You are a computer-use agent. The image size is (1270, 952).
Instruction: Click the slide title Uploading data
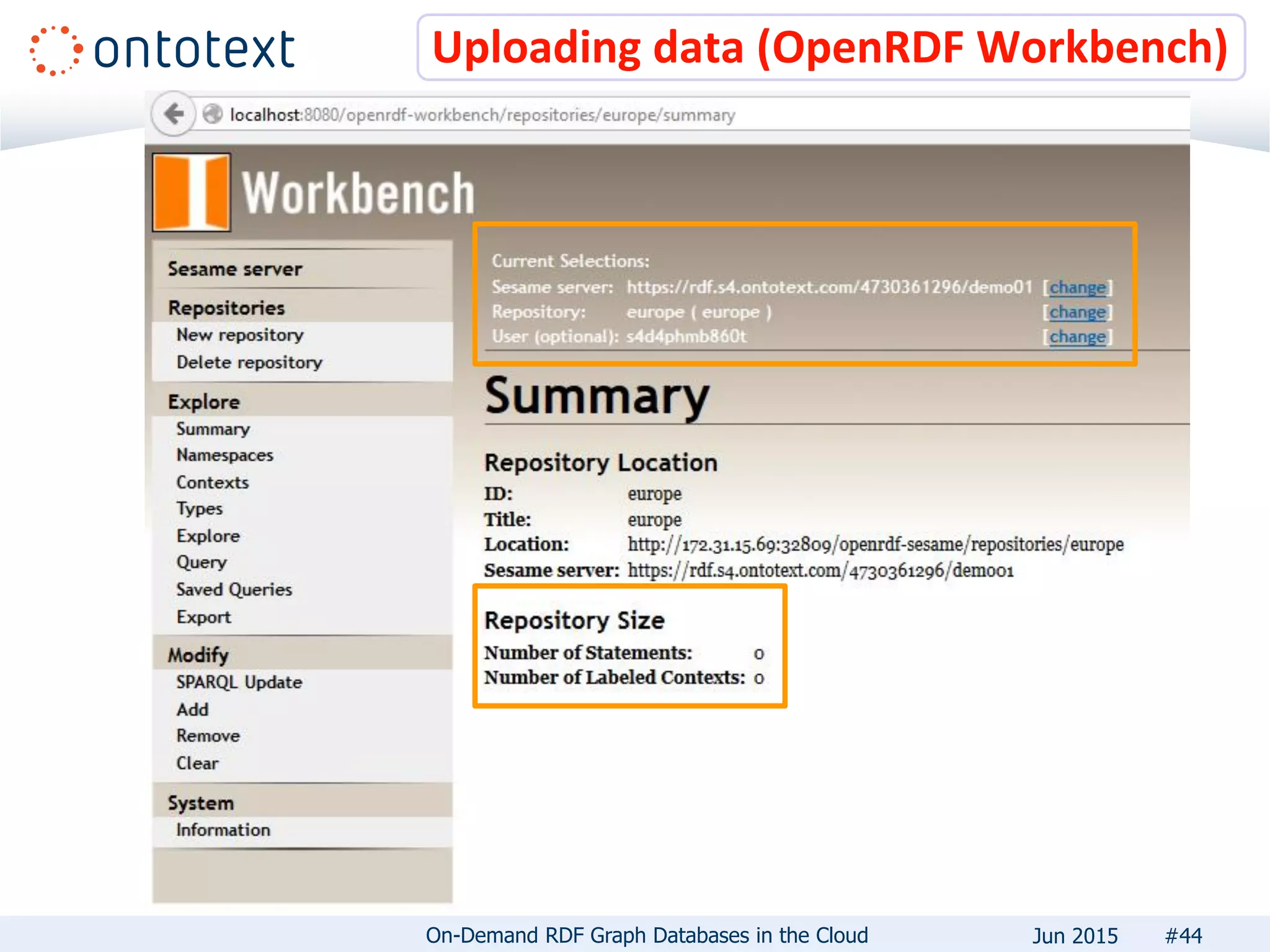(830, 47)
